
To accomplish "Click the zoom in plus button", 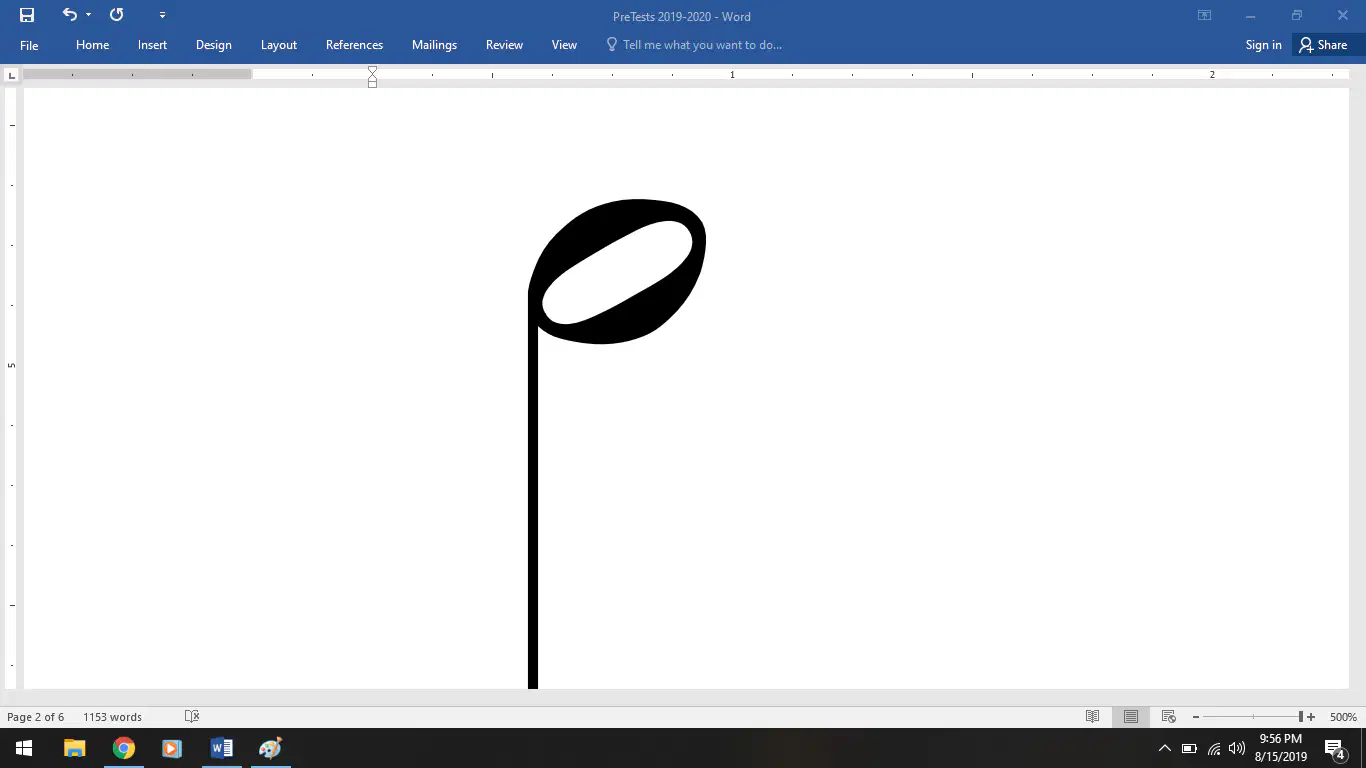I will [x=1311, y=717].
